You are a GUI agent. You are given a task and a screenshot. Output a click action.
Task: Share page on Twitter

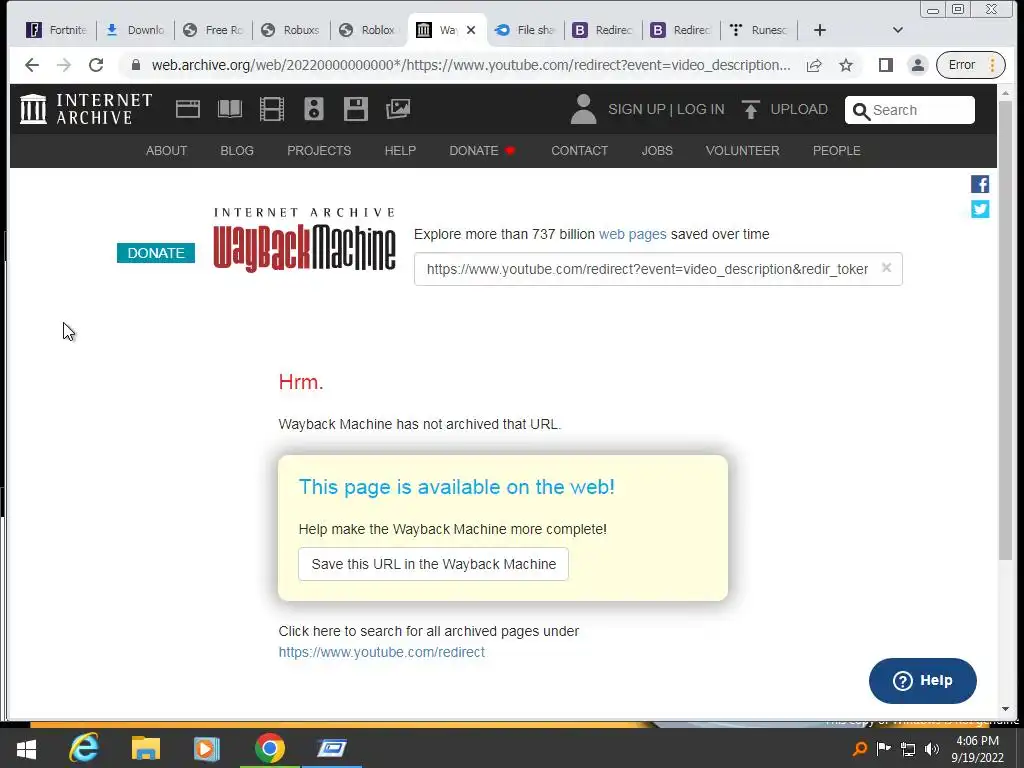point(980,209)
